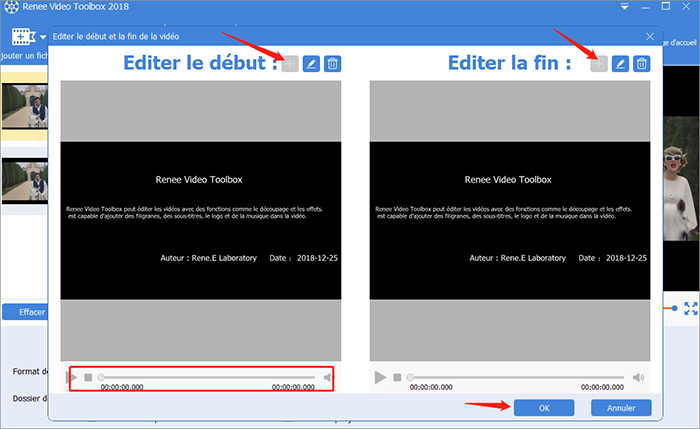This screenshot has height=429, width=700.
Task: Close the Editer le début et la fin dialog
Action: tap(650, 37)
